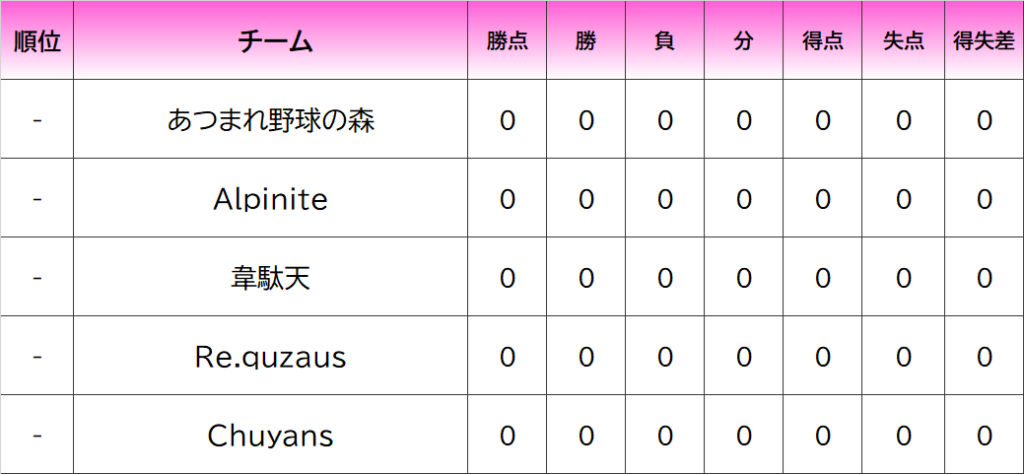Click the 勝点 value for Alpinite
This screenshot has height=474, width=1024.
(x=507, y=199)
